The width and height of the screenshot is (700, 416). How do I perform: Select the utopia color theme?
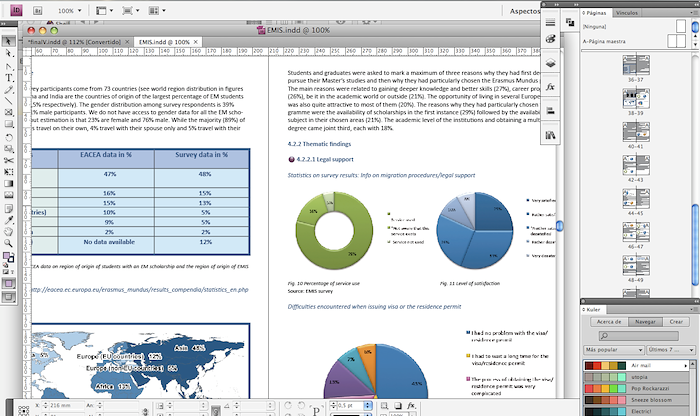(x=636, y=377)
